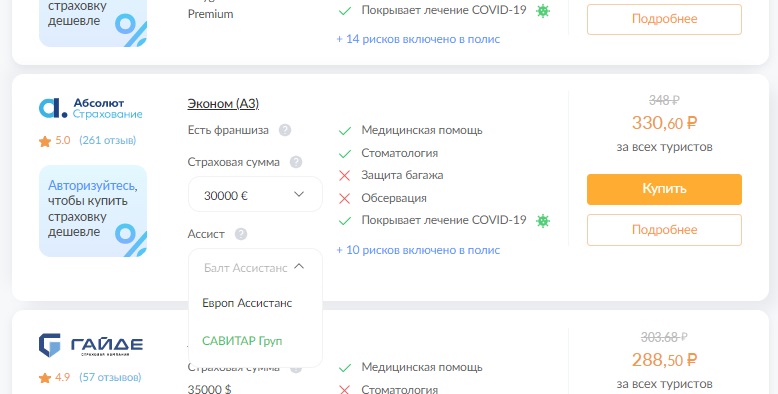
Task: Click the star rating icon beside 4.9
Action: click(45, 378)
